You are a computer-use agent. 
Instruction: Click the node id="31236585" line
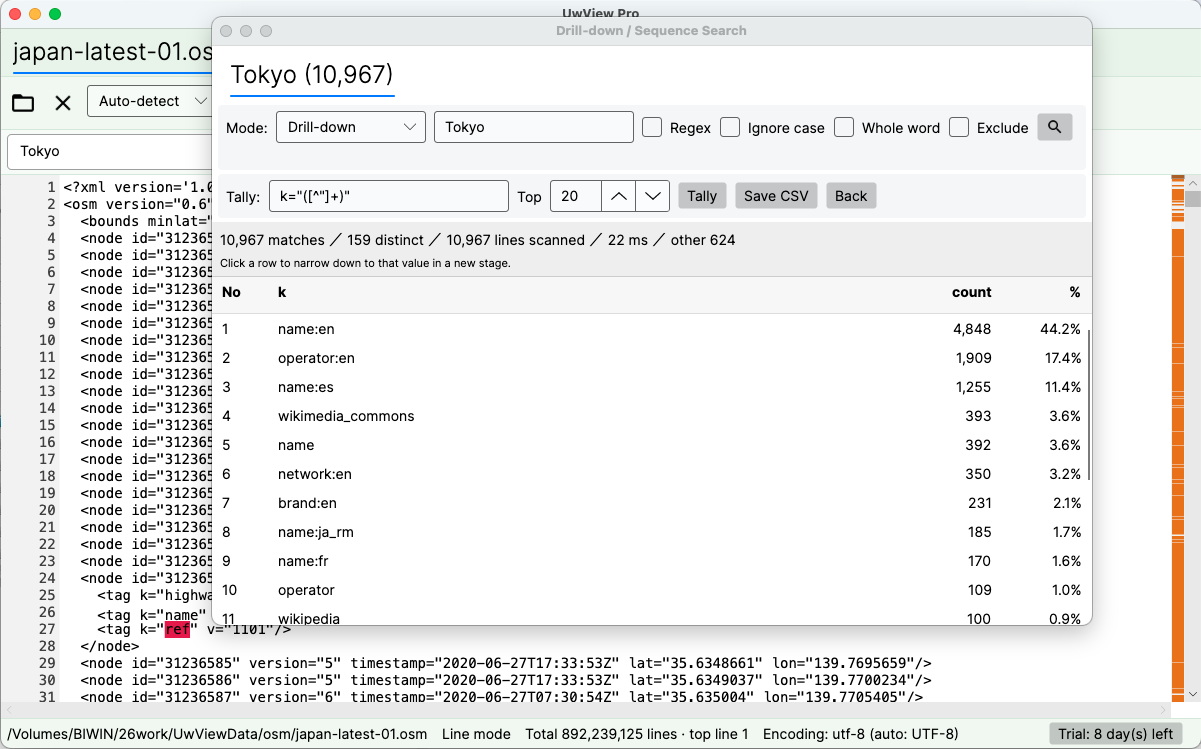coord(506,663)
